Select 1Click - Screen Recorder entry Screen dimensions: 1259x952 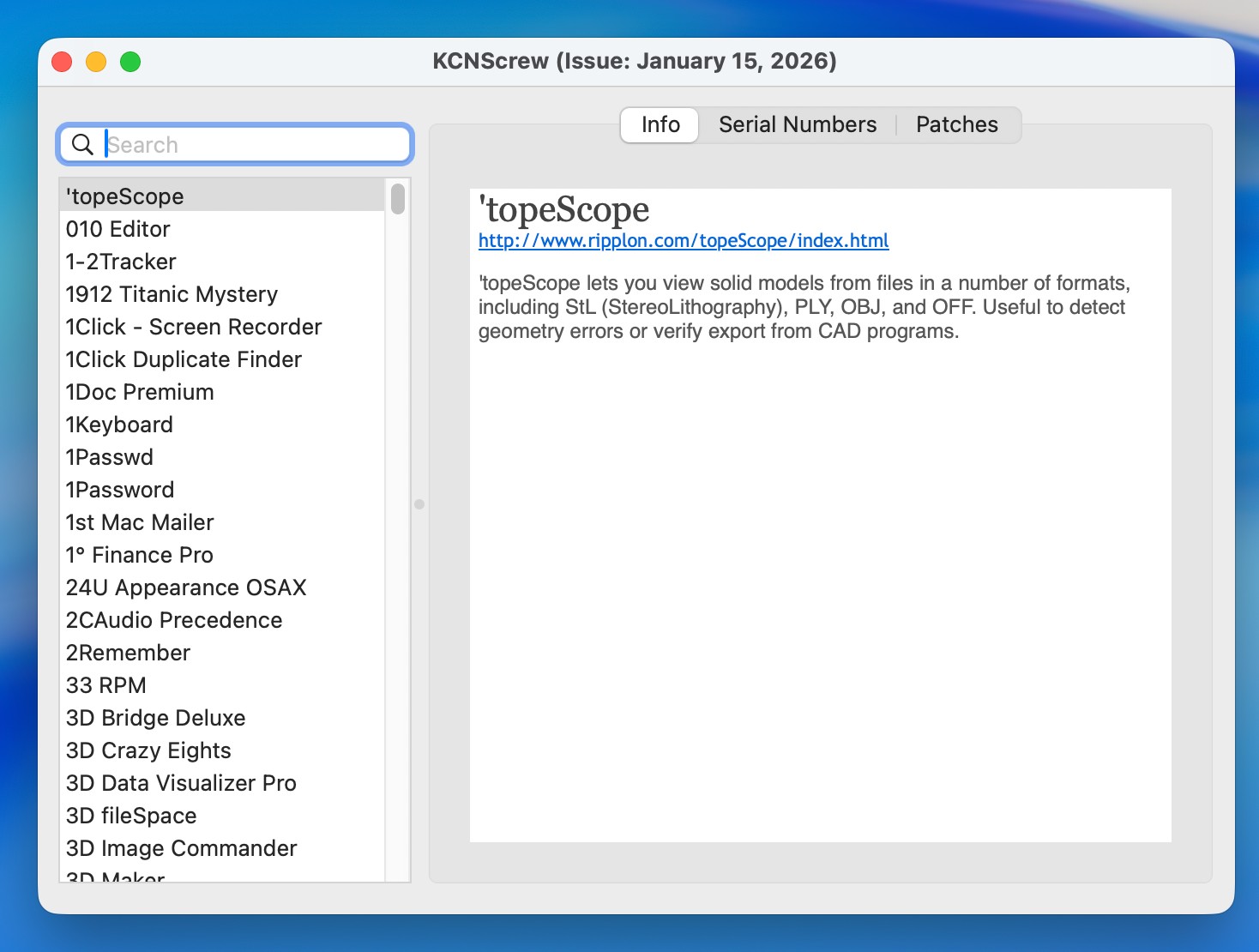[x=194, y=327]
